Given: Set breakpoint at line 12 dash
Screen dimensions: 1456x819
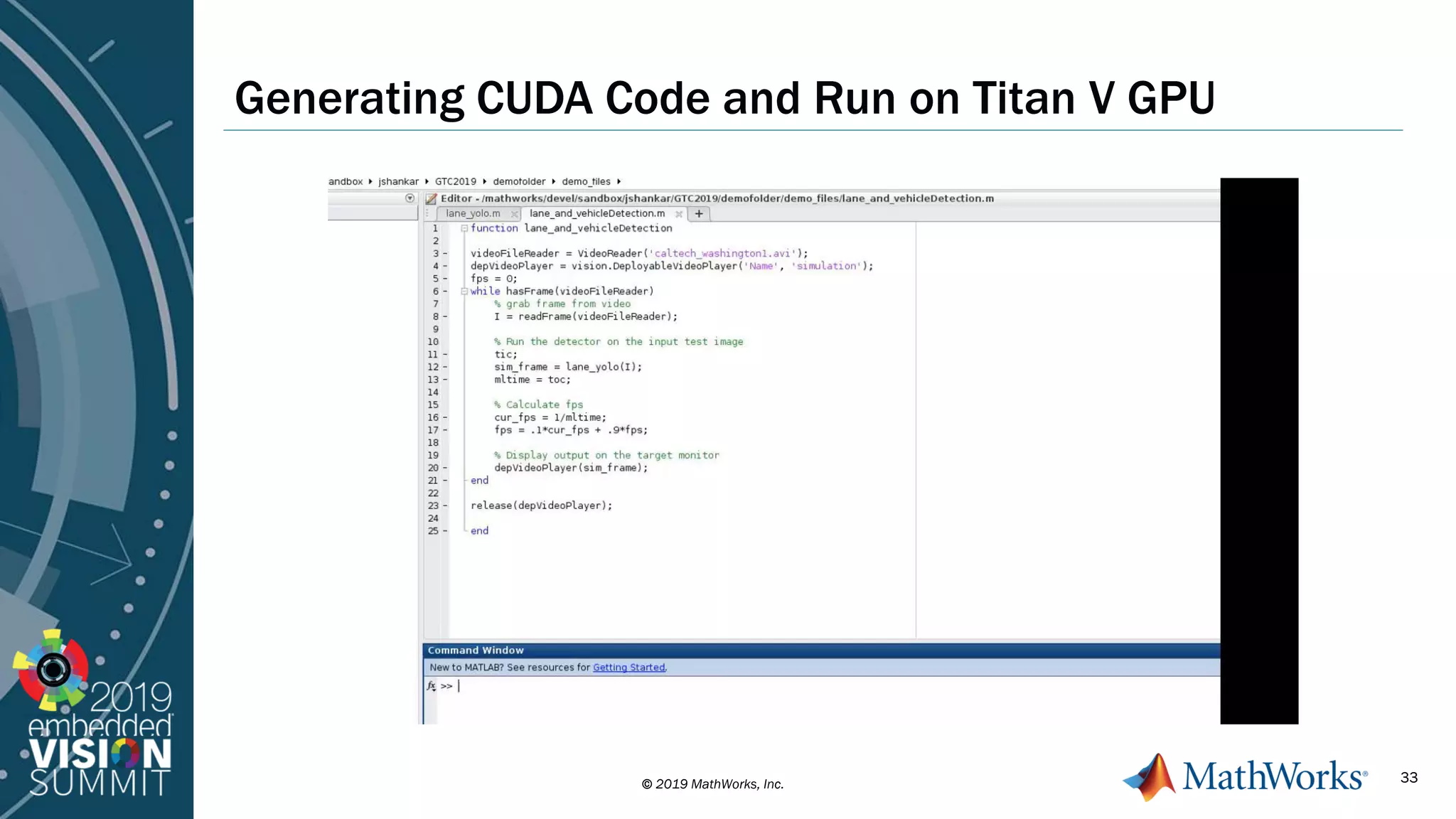Looking at the screenshot, I should click(445, 368).
